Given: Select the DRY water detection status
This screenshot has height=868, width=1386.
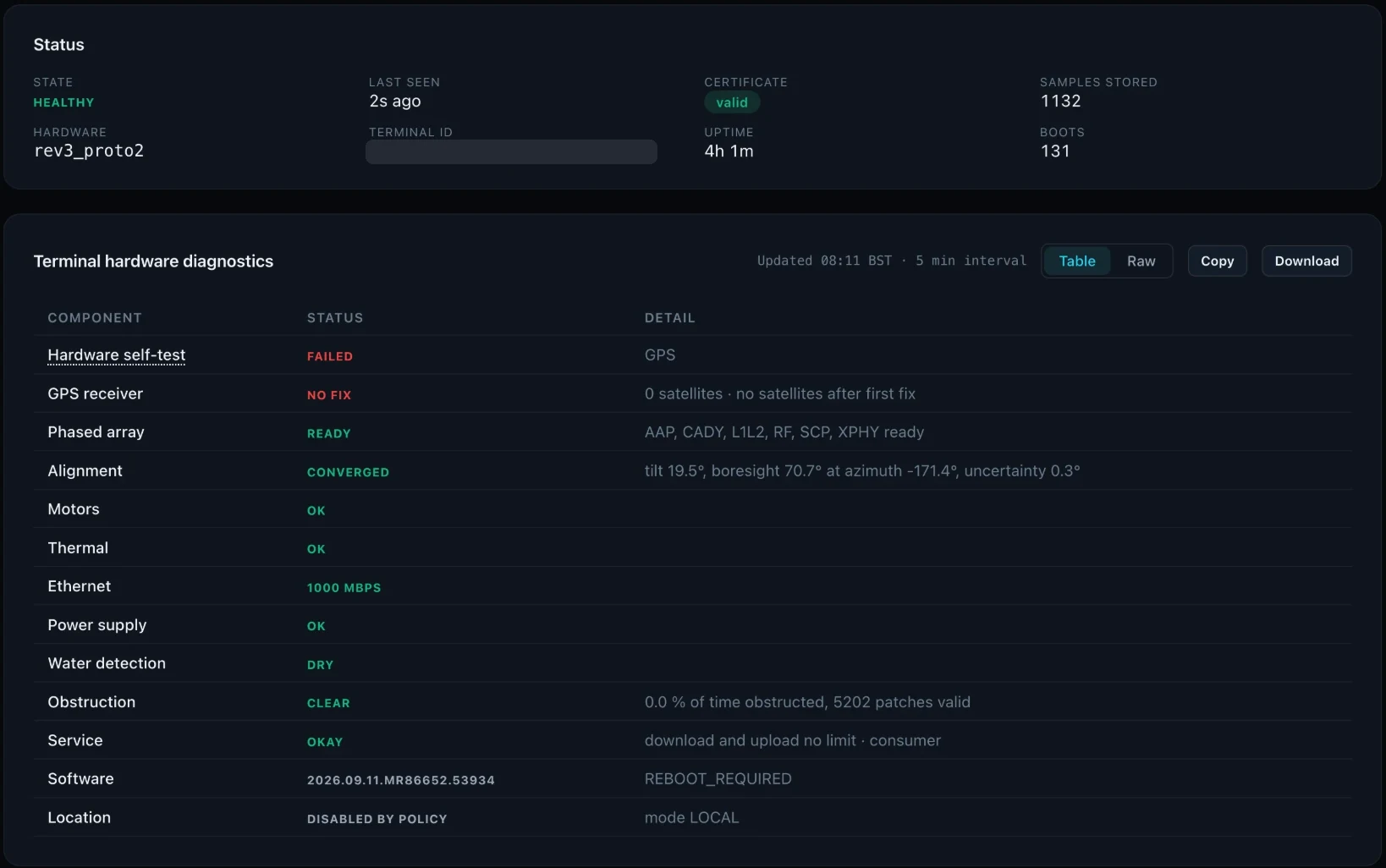Looking at the screenshot, I should (x=320, y=665).
